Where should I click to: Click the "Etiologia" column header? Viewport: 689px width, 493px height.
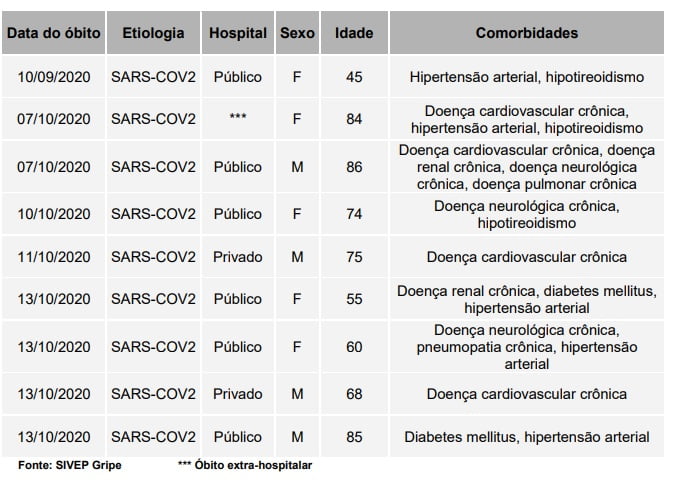[x=153, y=33]
